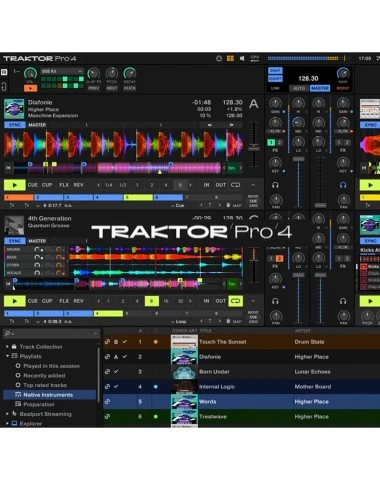Expand the Track Collection tree node
The width and height of the screenshot is (380, 480).
pos(7,347)
